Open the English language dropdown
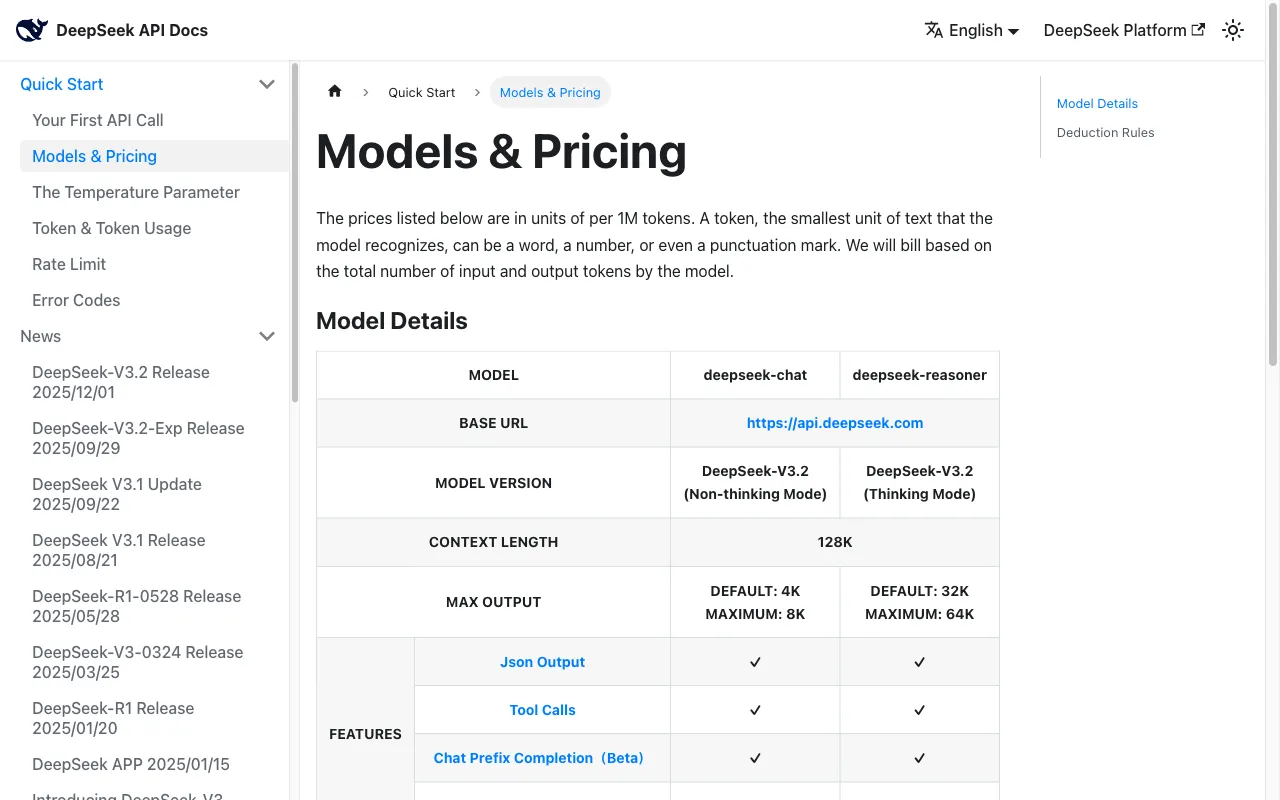This screenshot has height=800, width=1280. point(972,30)
